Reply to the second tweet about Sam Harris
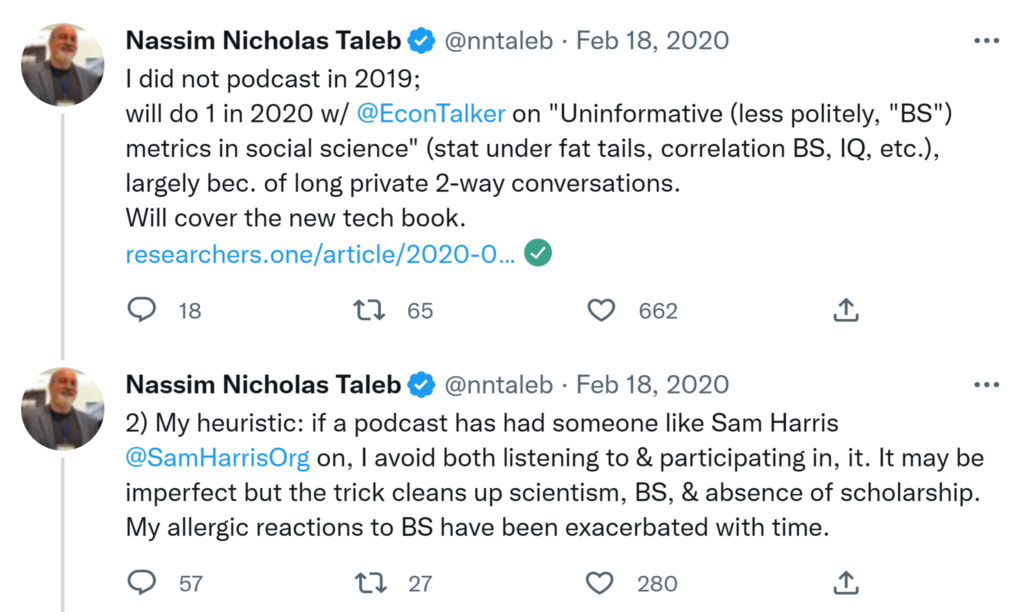 [143, 582]
